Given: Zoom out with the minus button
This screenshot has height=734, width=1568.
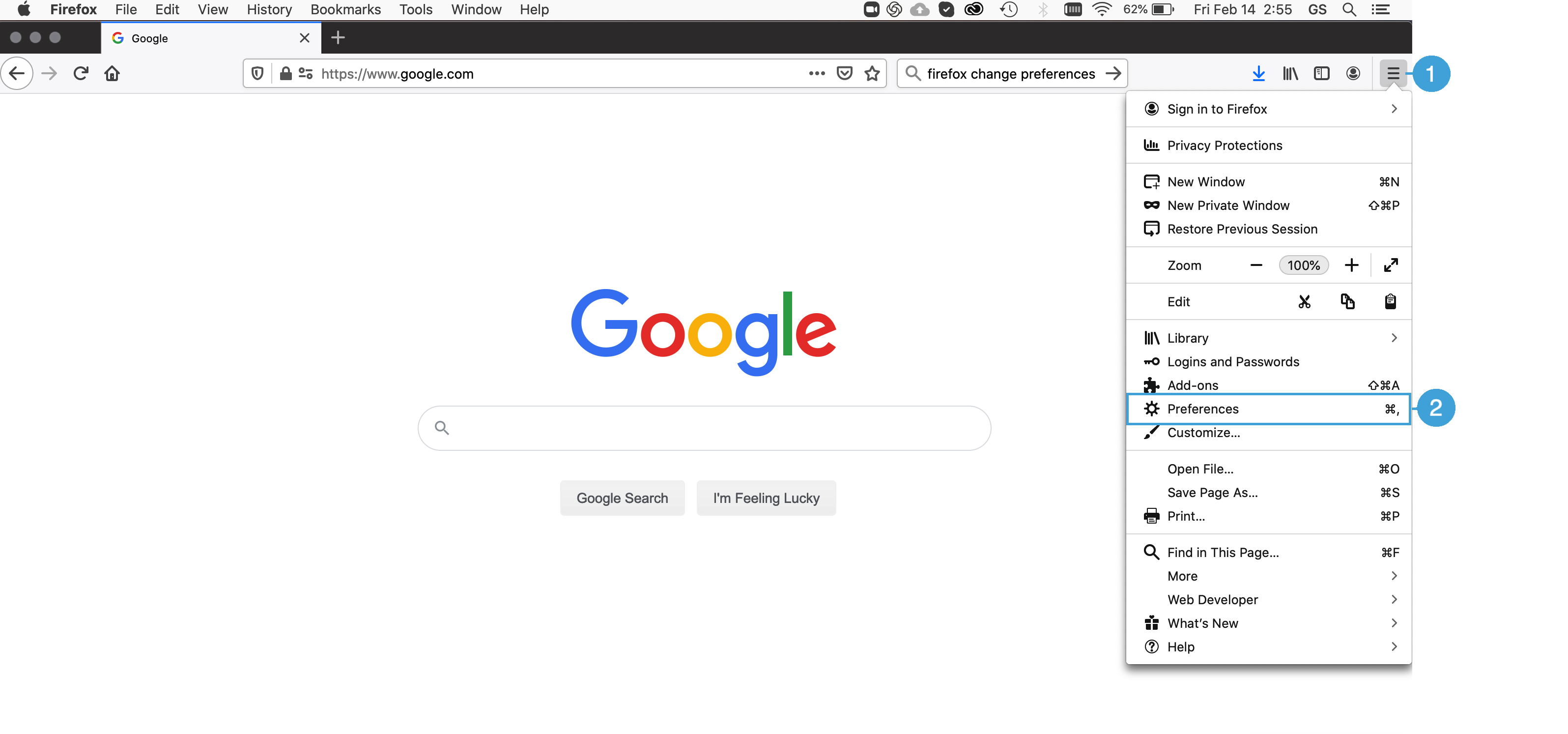Looking at the screenshot, I should [x=1256, y=265].
